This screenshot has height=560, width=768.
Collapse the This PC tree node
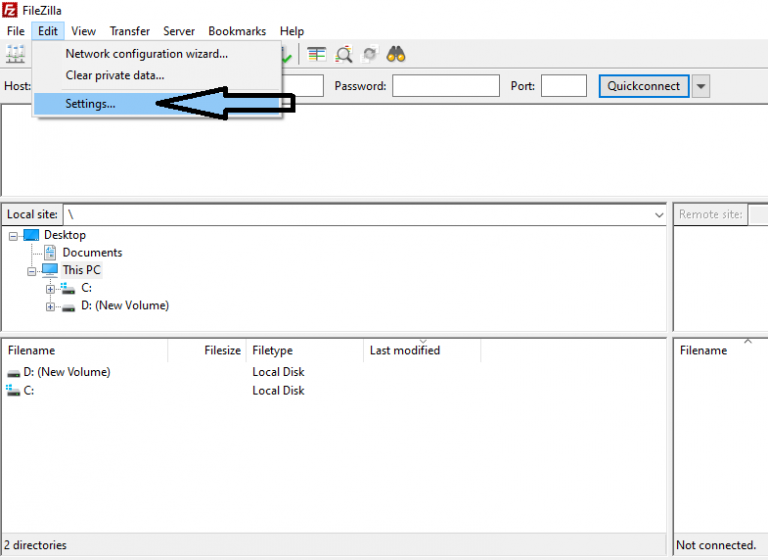32,271
